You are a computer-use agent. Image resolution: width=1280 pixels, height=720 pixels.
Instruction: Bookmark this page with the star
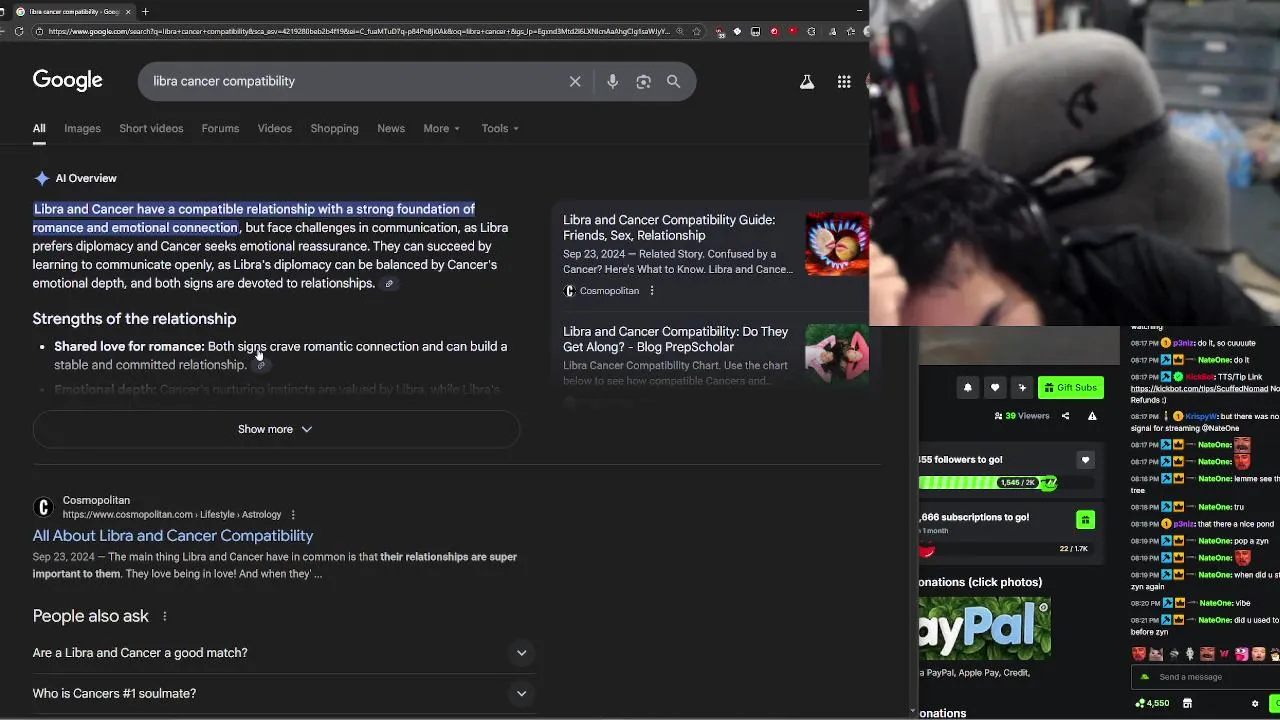pos(697,31)
